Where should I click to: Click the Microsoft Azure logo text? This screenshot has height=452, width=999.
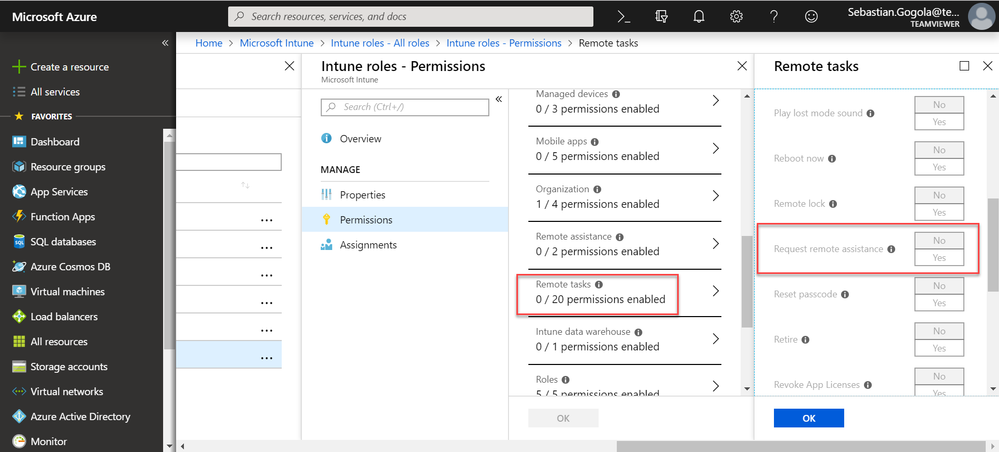pyautogui.click(x=55, y=17)
